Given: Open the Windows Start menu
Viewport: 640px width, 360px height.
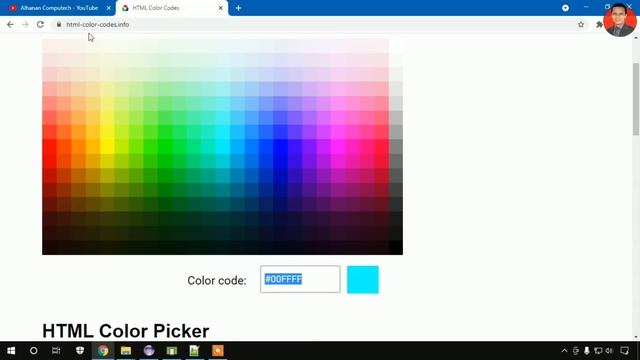Looking at the screenshot, I should pos(11,351).
